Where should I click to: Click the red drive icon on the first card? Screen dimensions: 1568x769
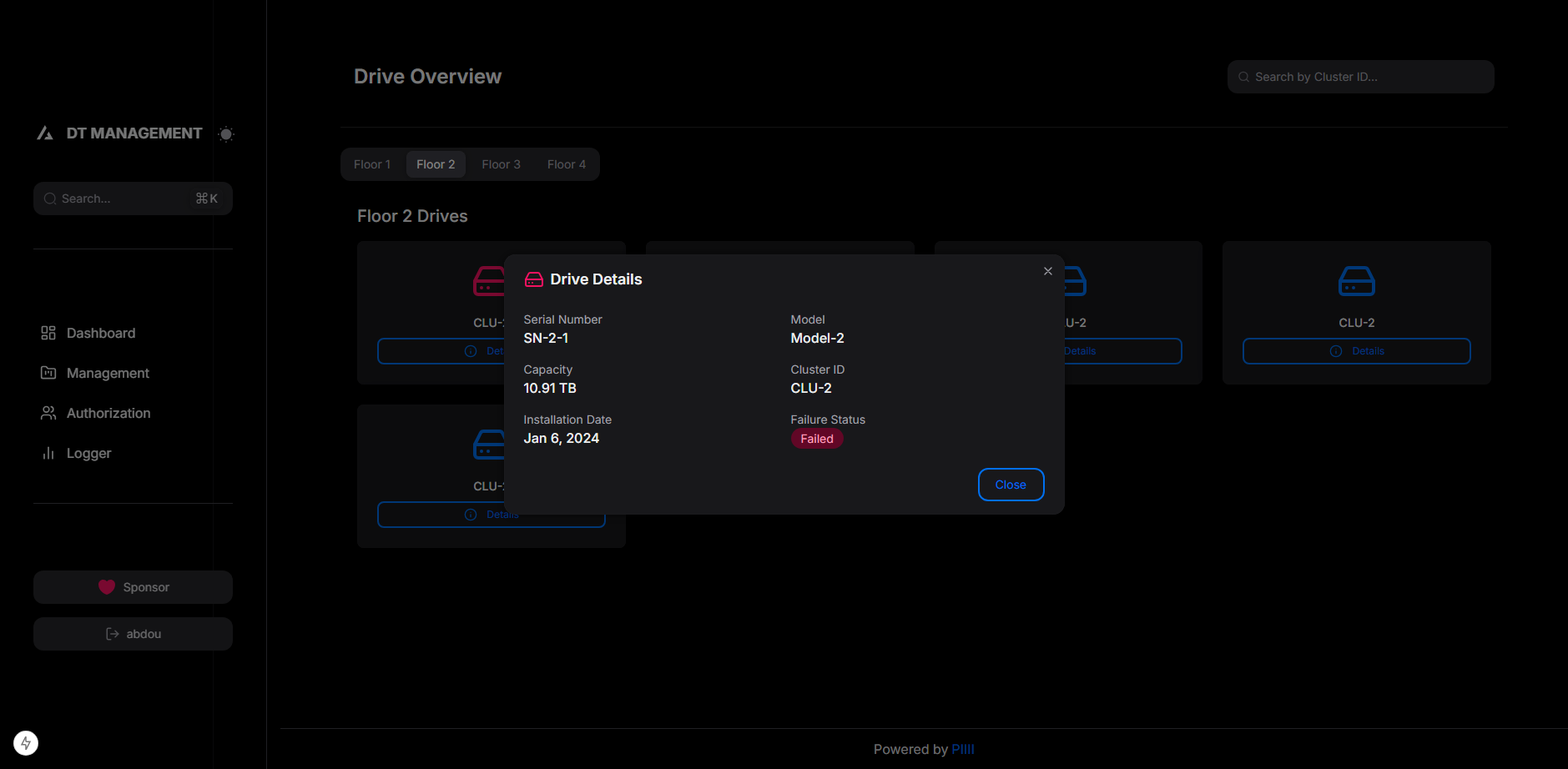pos(491,281)
